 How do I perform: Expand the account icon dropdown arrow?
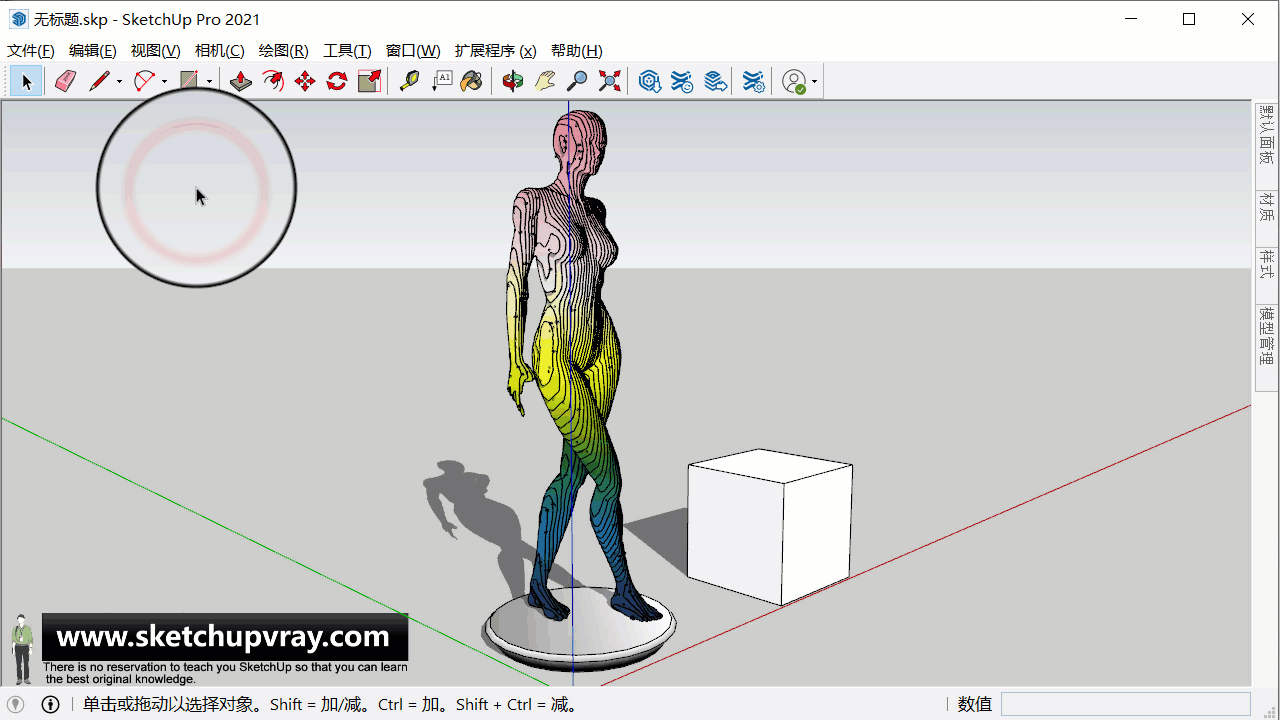(814, 82)
